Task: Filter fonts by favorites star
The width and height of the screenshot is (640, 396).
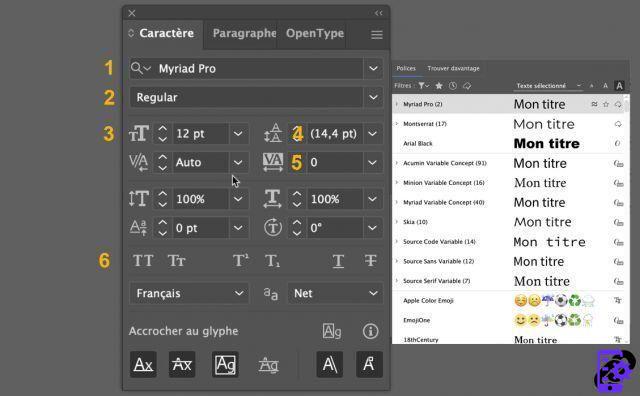Action: tap(439, 86)
